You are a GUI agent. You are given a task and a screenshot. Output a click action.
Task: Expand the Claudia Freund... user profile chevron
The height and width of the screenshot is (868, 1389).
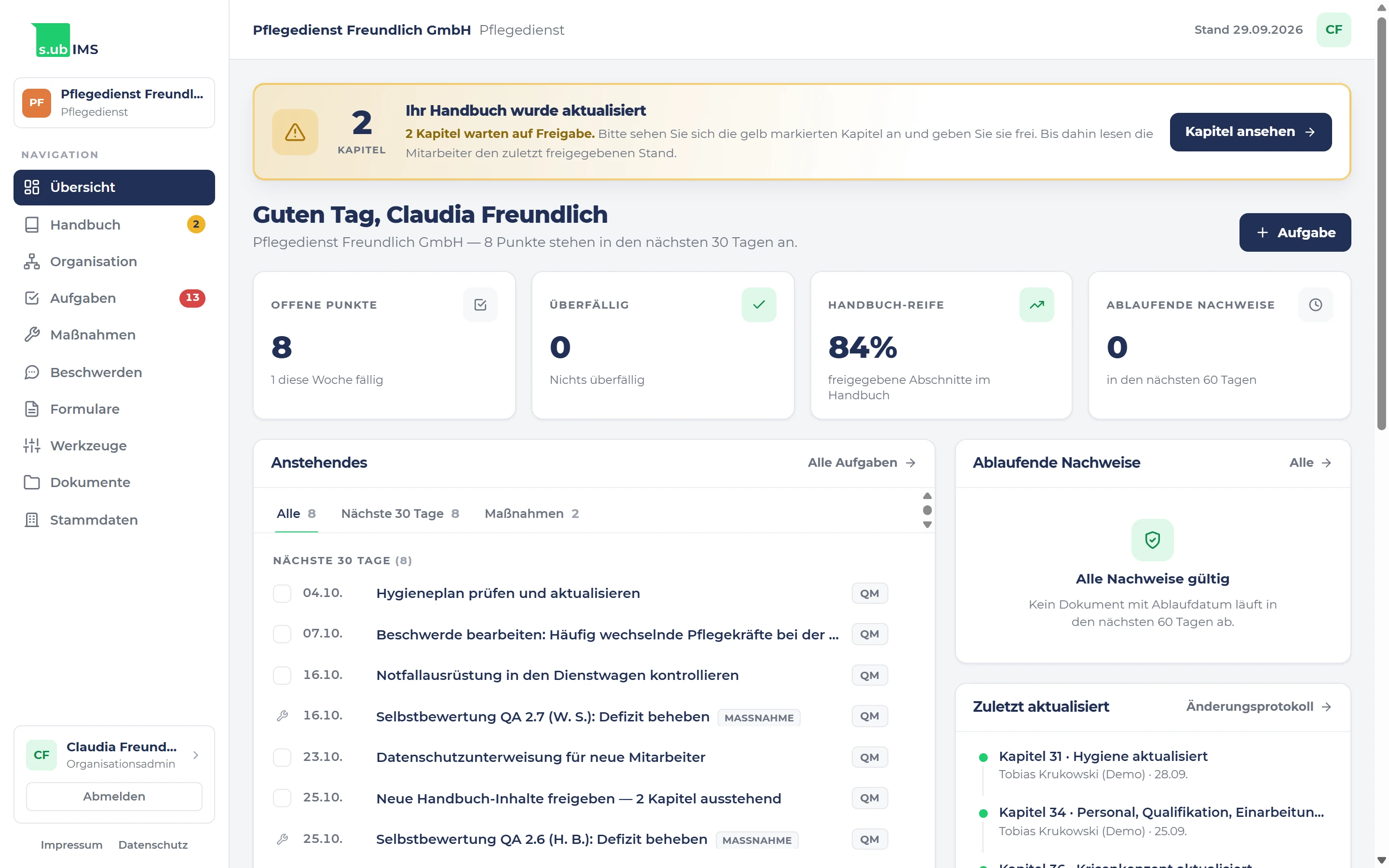[196, 755]
